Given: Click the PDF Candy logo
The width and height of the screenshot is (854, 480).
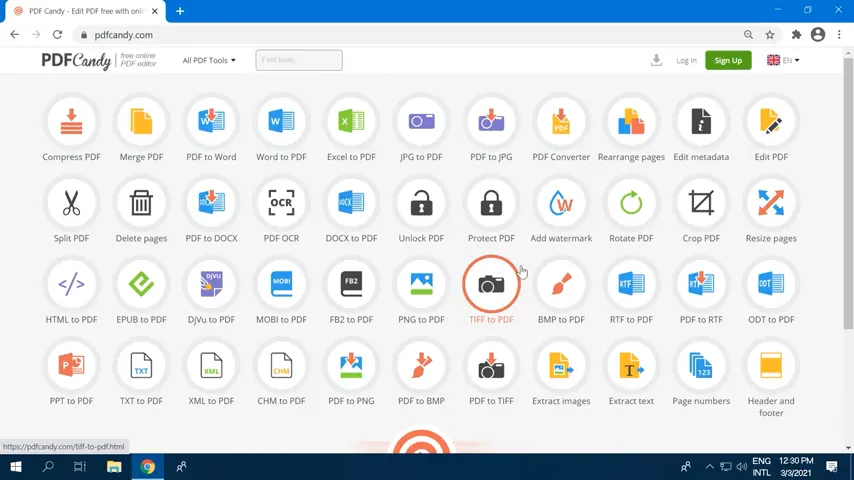Looking at the screenshot, I should click(99, 60).
